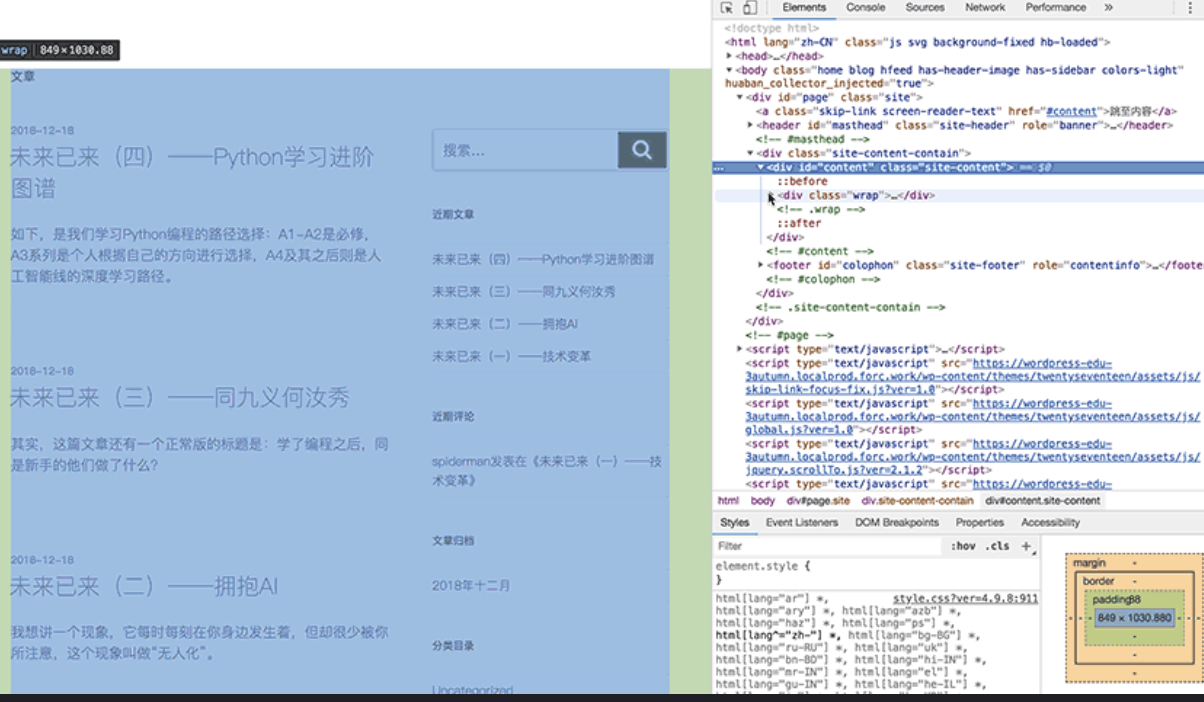Toggle the .cls class editor
Viewport: 1204px width, 702px height.
point(997,546)
